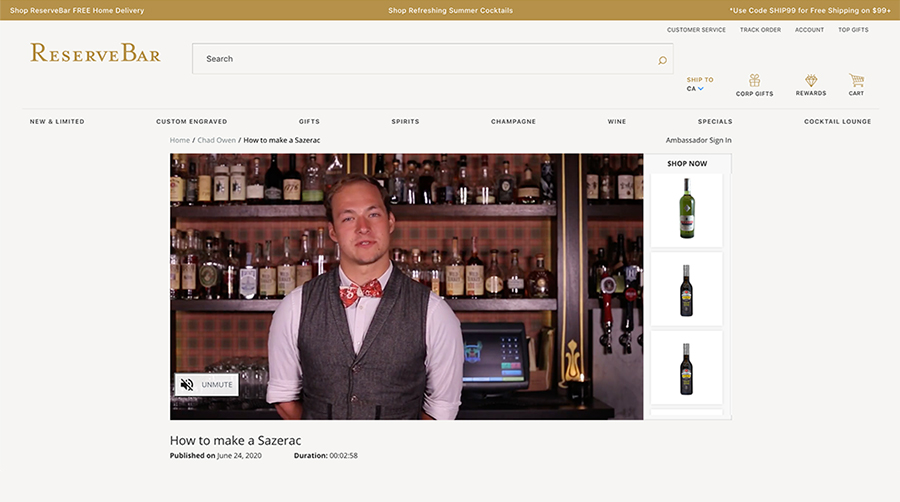The height and width of the screenshot is (502, 900).
Task: Open the Track Order link
Action: [760, 30]
